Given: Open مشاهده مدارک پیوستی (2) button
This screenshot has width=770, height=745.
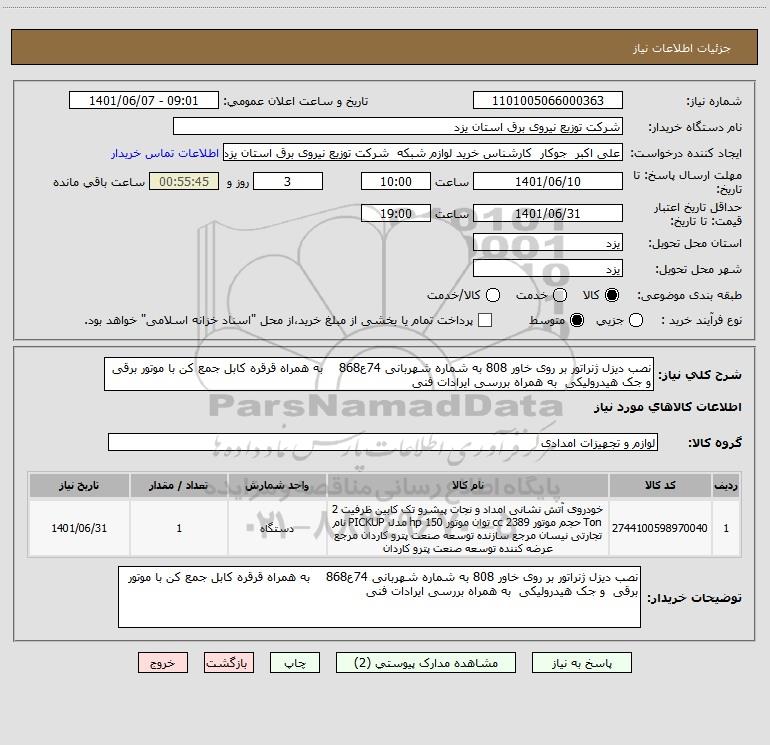Looking at the screenshot, I should (x=426, y=663).
